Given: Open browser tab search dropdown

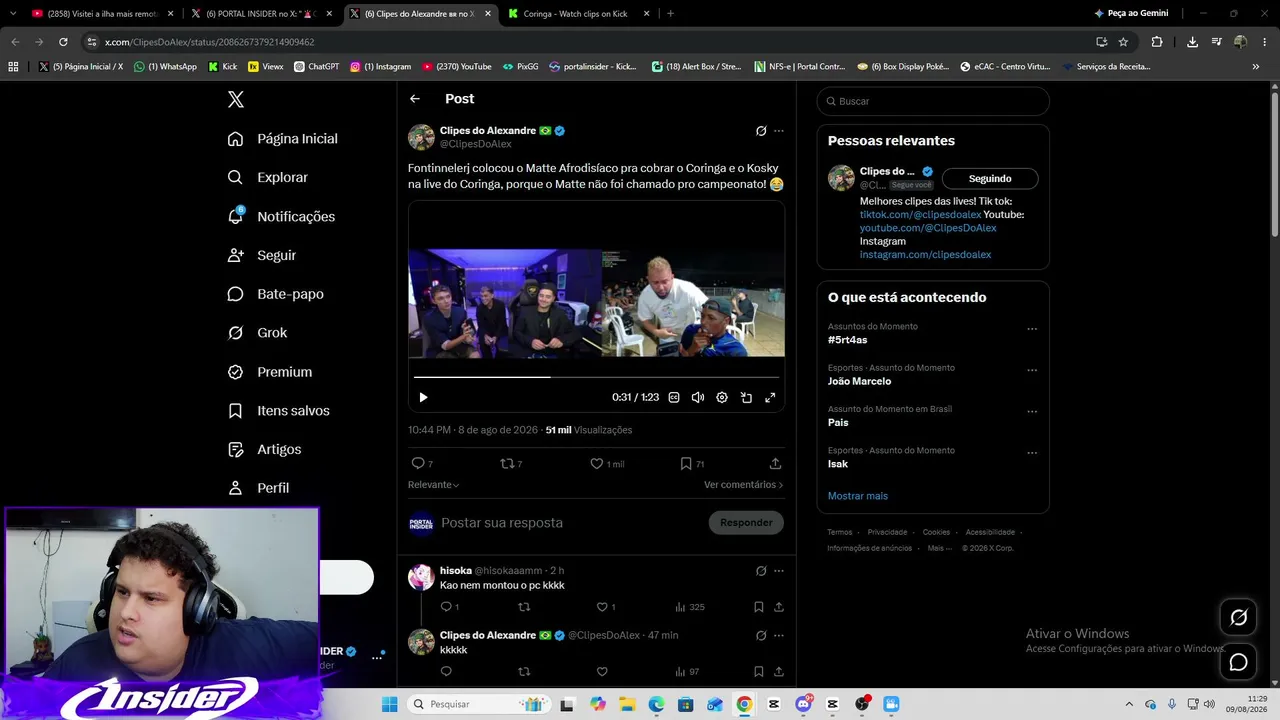Looking at the screenshot, I should tap(13, 14).
